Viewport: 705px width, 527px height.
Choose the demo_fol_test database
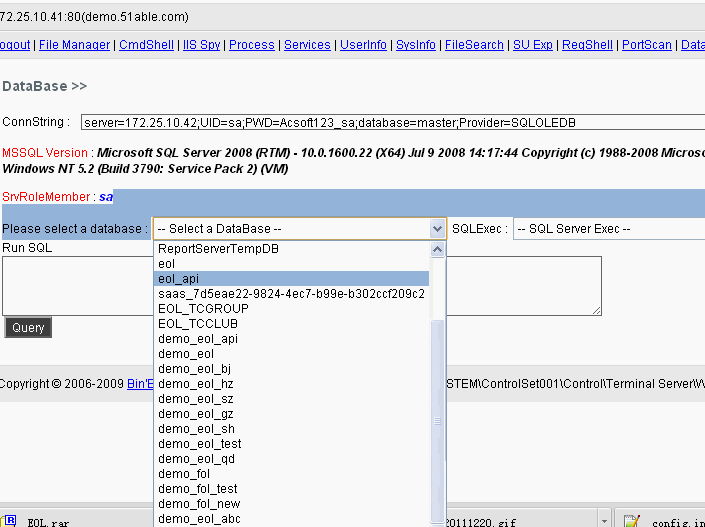[x=291, y=489]
